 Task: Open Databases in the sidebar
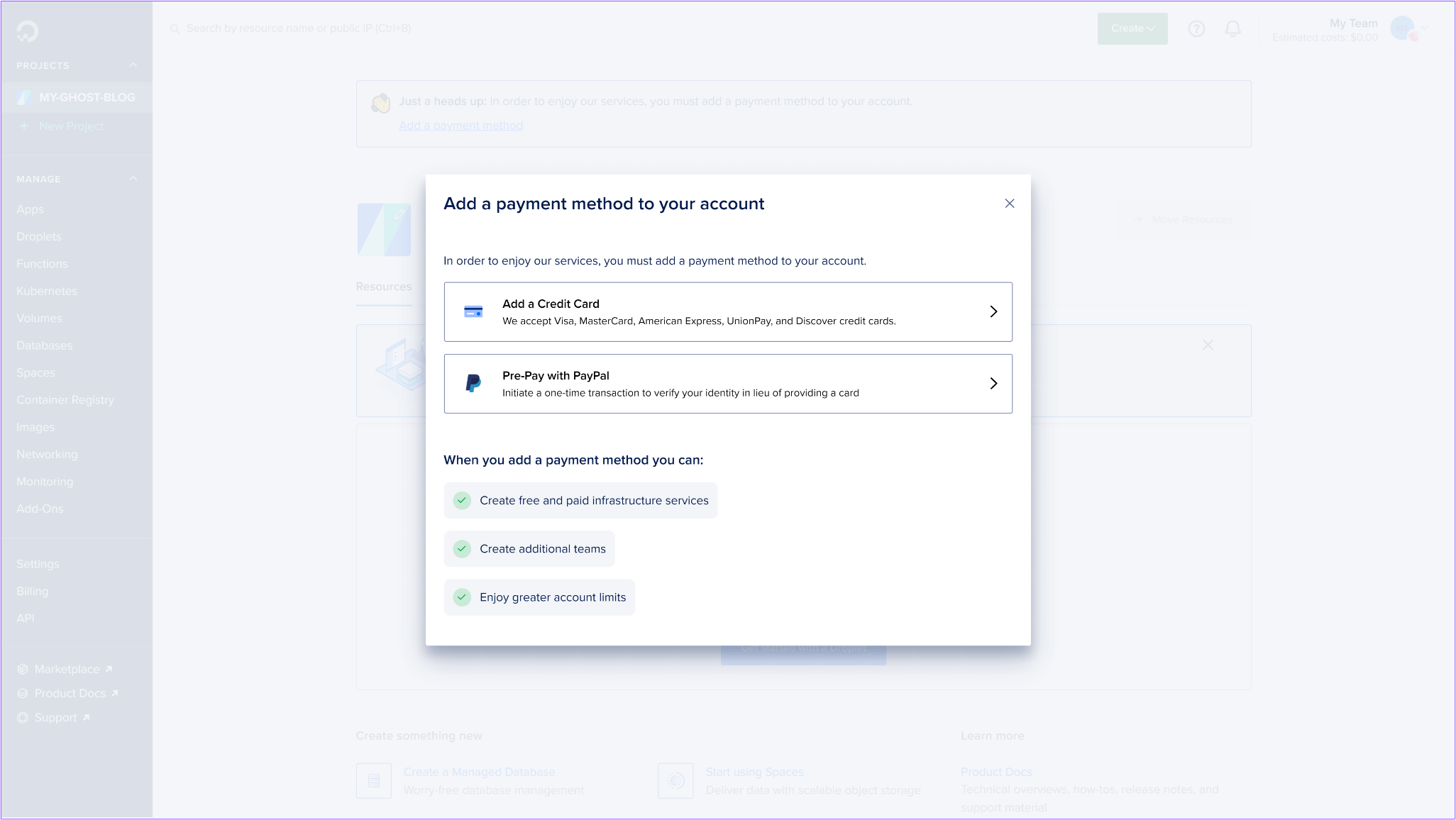[44, 345]
